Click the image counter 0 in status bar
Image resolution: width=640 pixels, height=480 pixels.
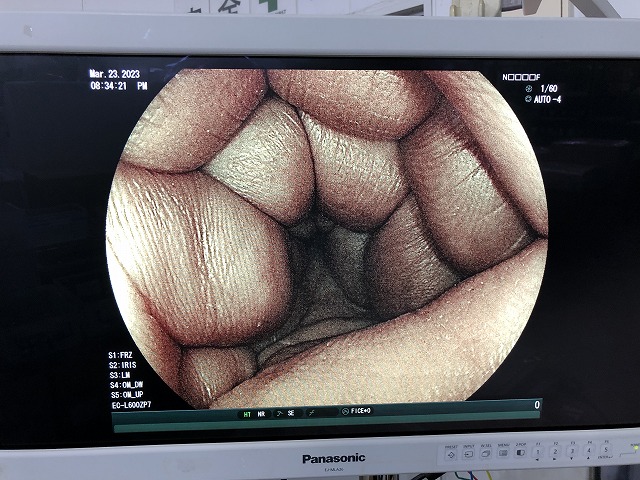tap(537, 405)
